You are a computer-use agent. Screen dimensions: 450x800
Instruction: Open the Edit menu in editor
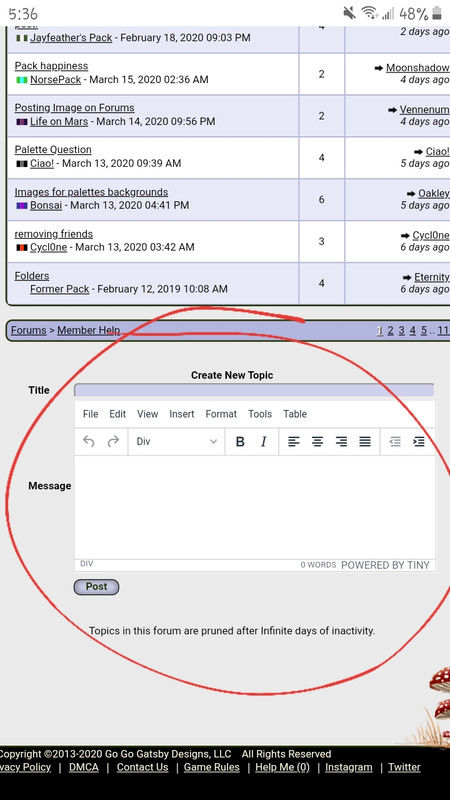coord(117,414)
